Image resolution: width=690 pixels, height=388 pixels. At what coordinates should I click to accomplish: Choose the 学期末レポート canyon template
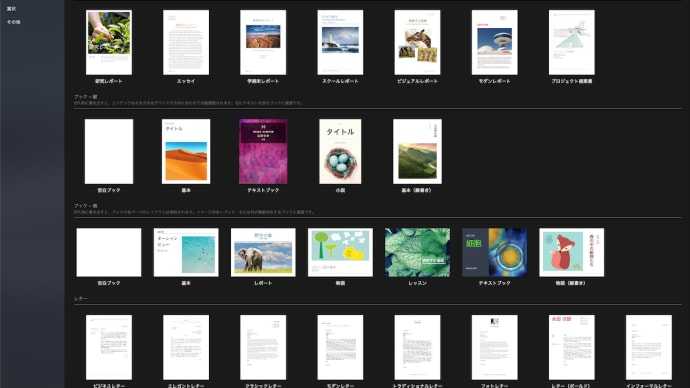[x=263, y=42]
